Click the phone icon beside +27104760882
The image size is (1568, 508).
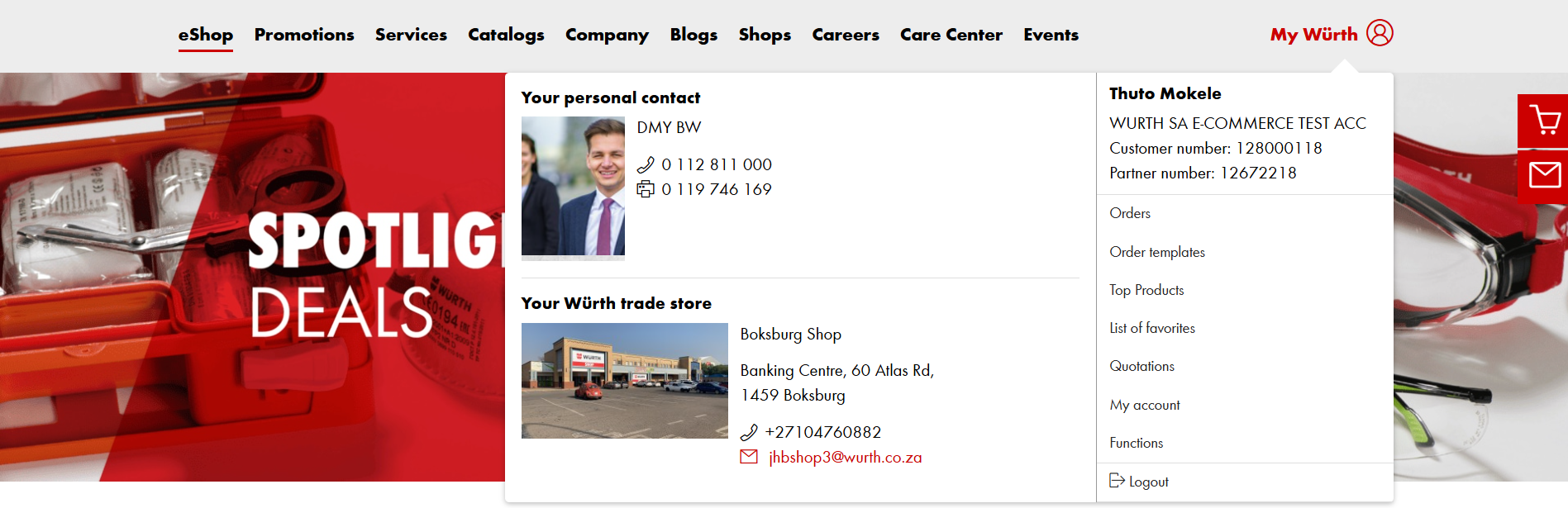[749, 432]
